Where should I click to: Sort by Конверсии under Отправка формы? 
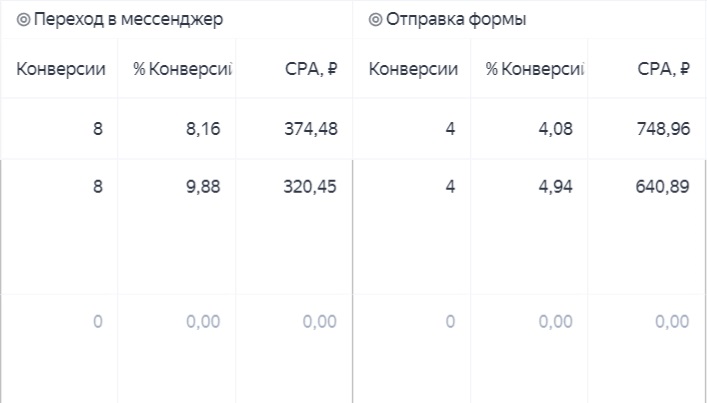click(x=413, y=69)
